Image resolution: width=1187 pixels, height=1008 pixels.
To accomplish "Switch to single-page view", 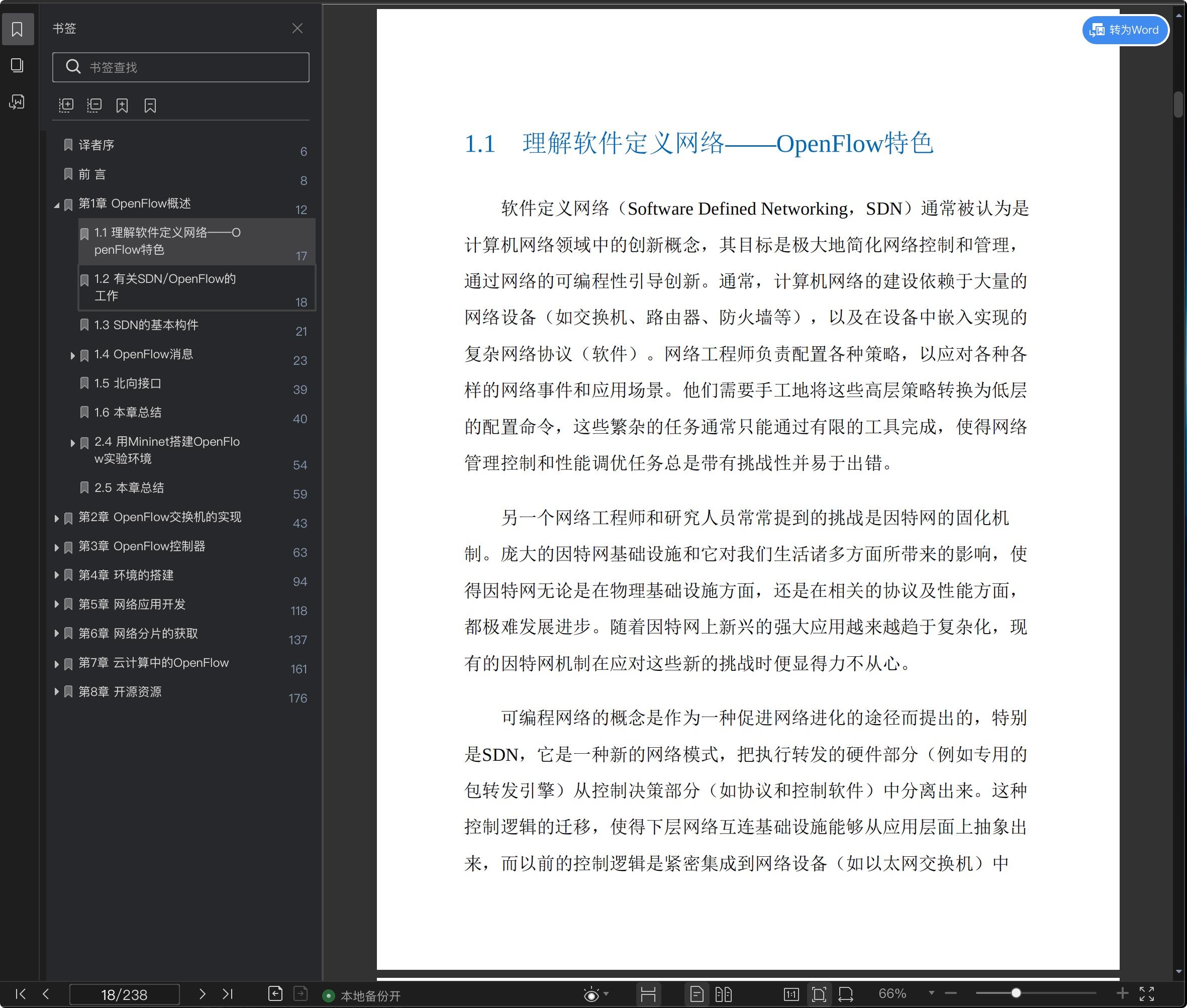I will pyautogui.click(x=697, y=994).
